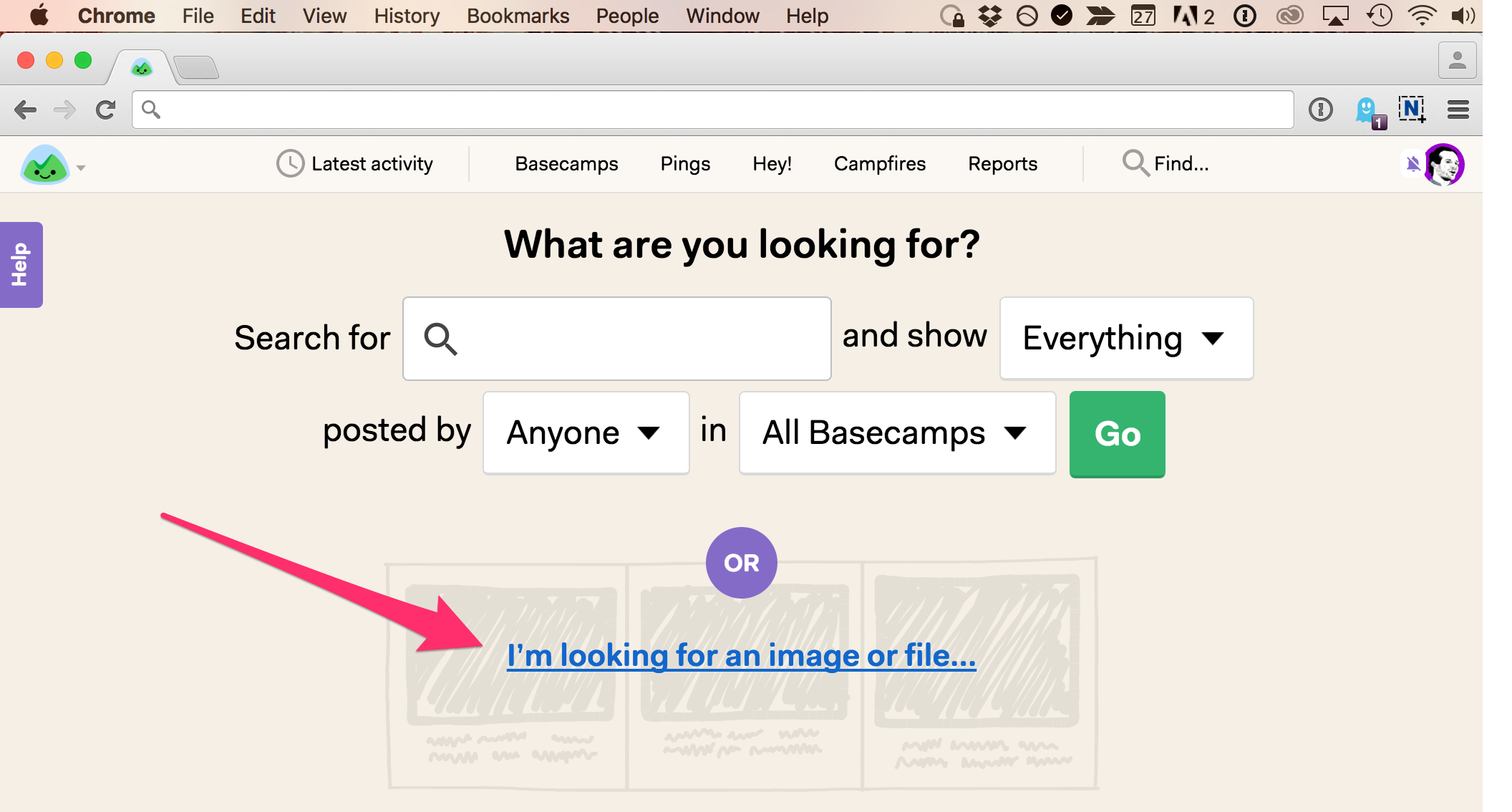This screenshot has height=812, width=1512.
Task: Click the clock icon beside Latest activity
Action: pos(290,164)
